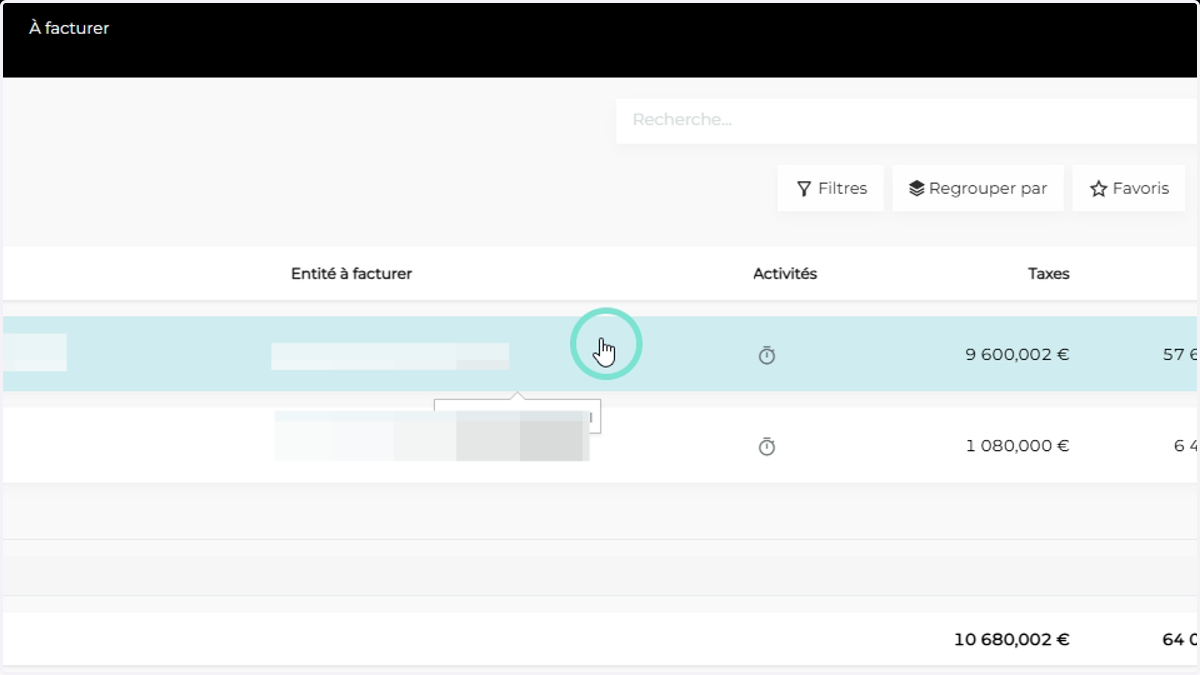This screenshot has height=675, width=1200.
Task: Sort by Taxes column header
Action: 1049,274
